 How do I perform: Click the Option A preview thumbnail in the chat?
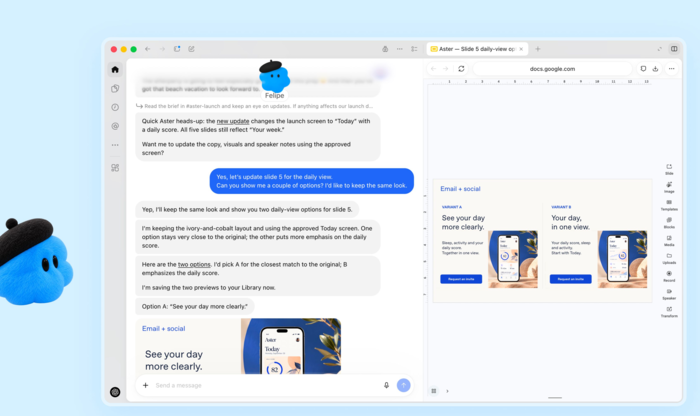point(238,346)
